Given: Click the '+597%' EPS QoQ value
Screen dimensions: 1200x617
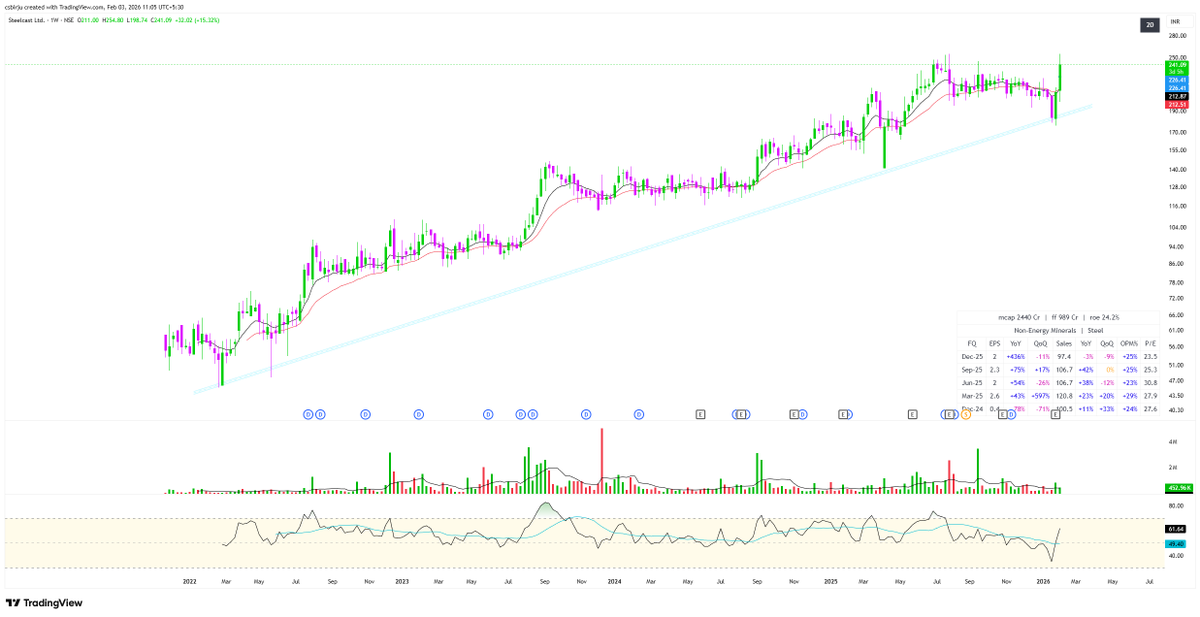Looking at the screenshot, I should click(x=1041, y=396).
